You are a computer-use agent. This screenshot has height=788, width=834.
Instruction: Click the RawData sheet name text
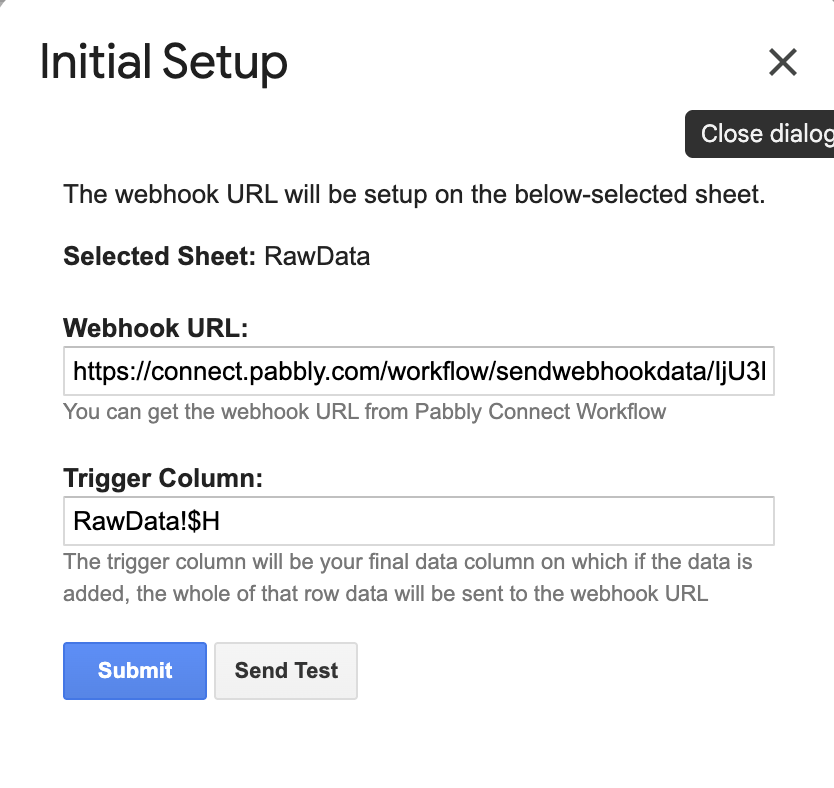(317, 256)
